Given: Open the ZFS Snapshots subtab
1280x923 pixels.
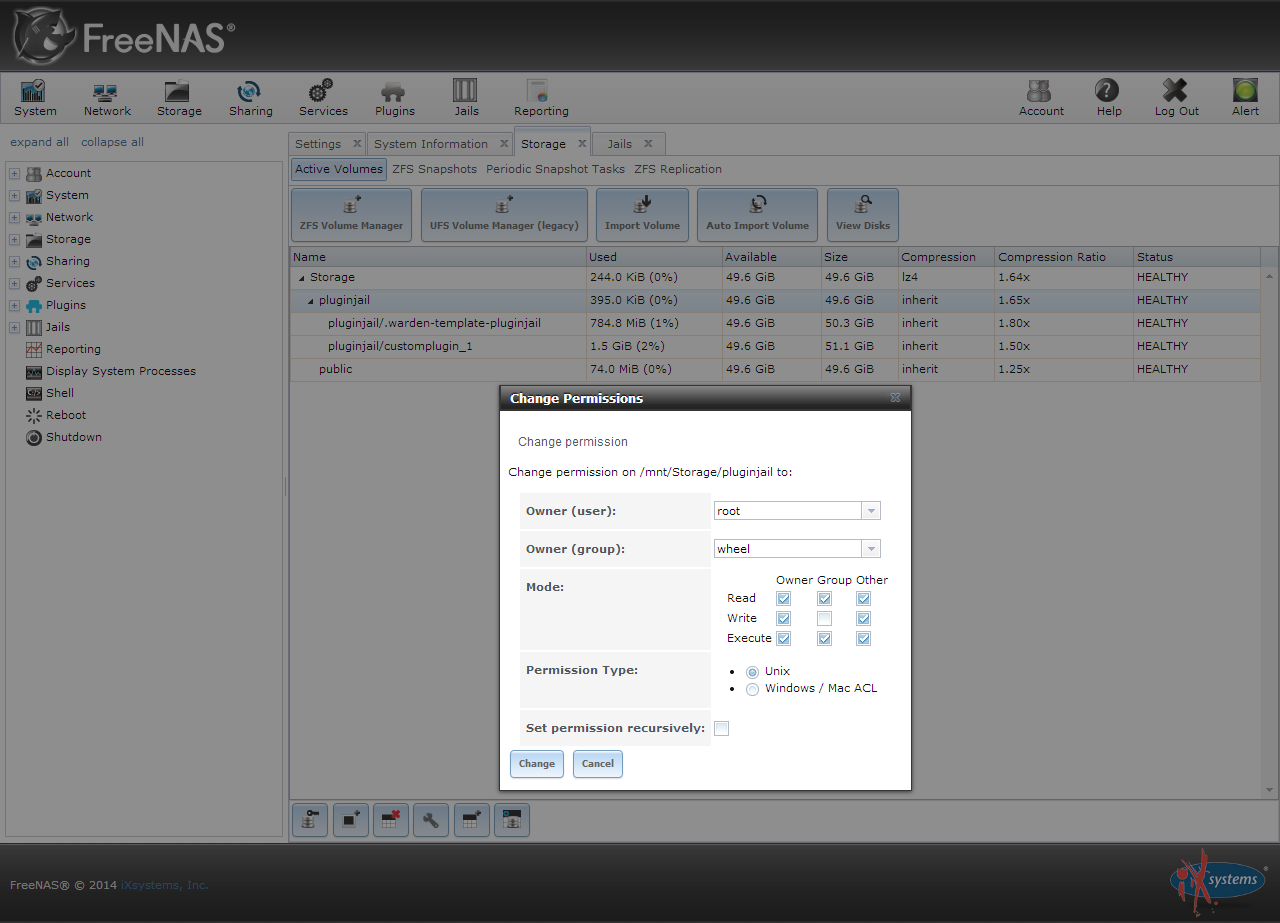Looking at the screenshot, I should pyautogui.click(x=434, y=169).
